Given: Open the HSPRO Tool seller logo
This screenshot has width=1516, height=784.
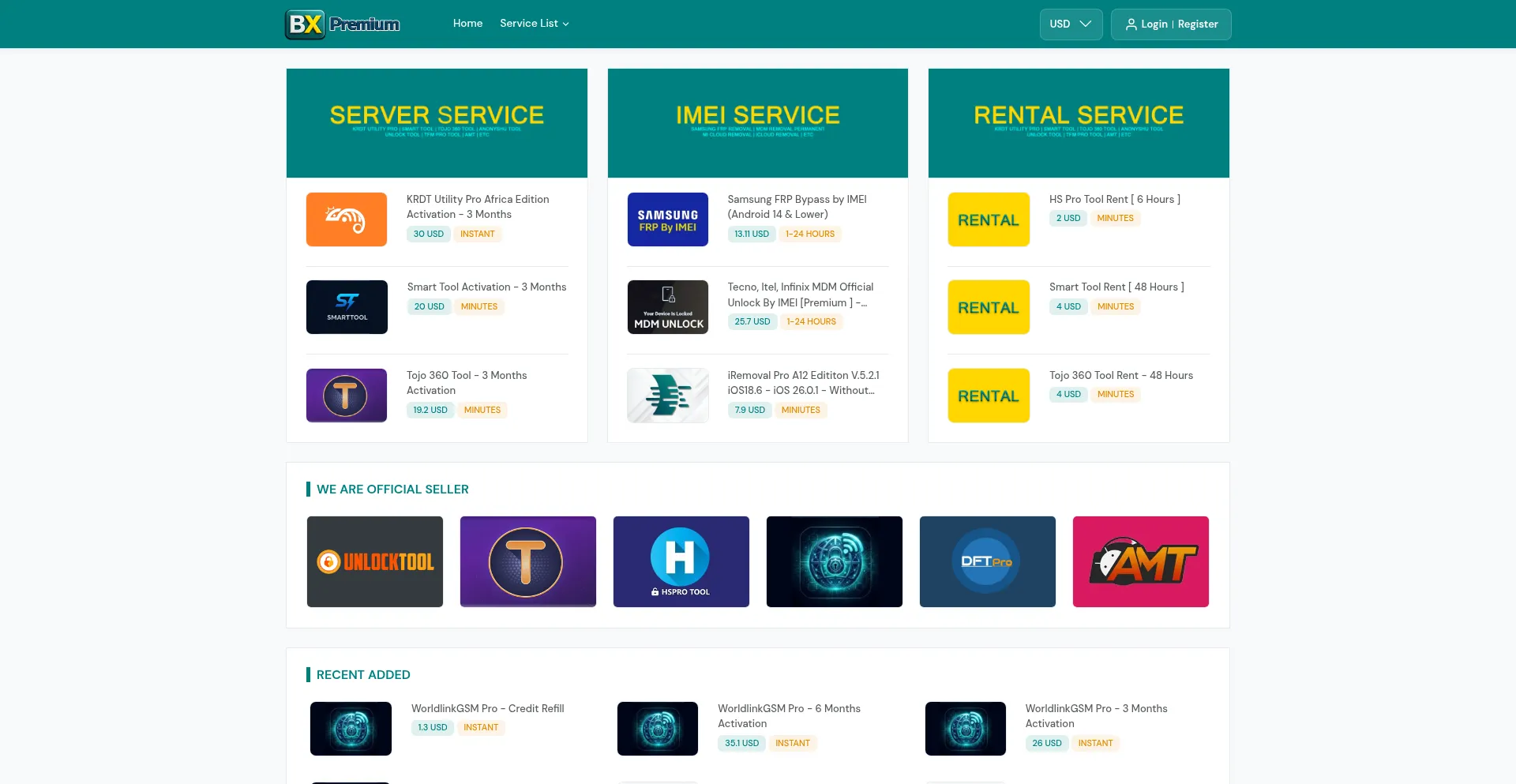Looking at the screenshot, I should [x=681, y=562].
